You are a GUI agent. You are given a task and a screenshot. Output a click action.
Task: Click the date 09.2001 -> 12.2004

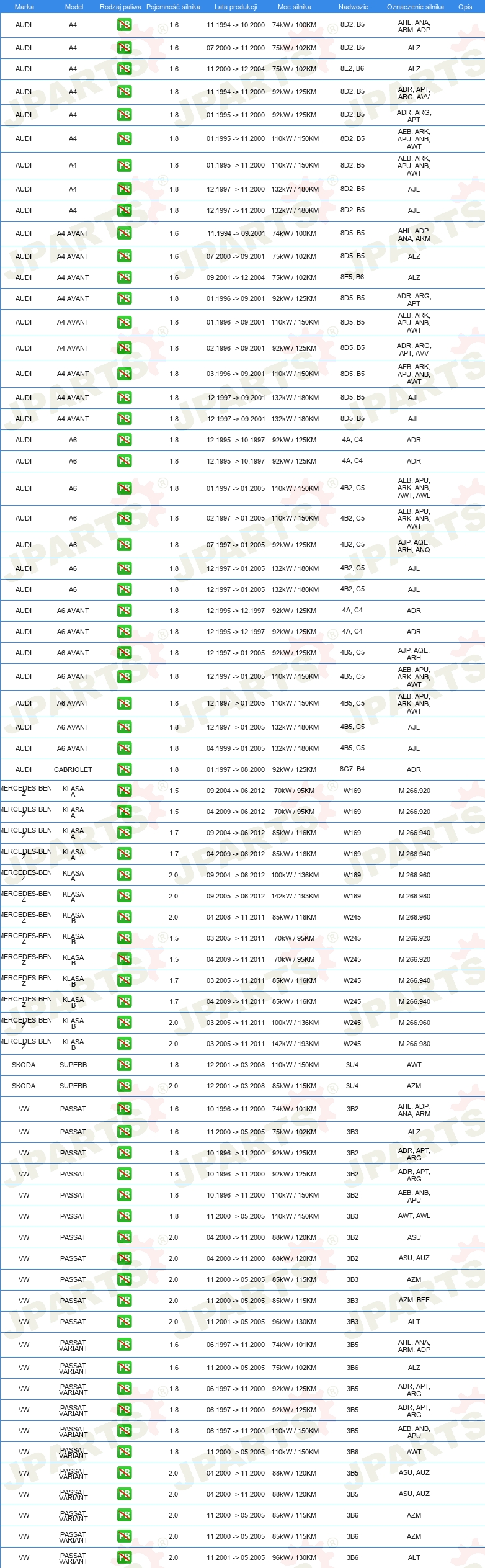coord(236,277)
